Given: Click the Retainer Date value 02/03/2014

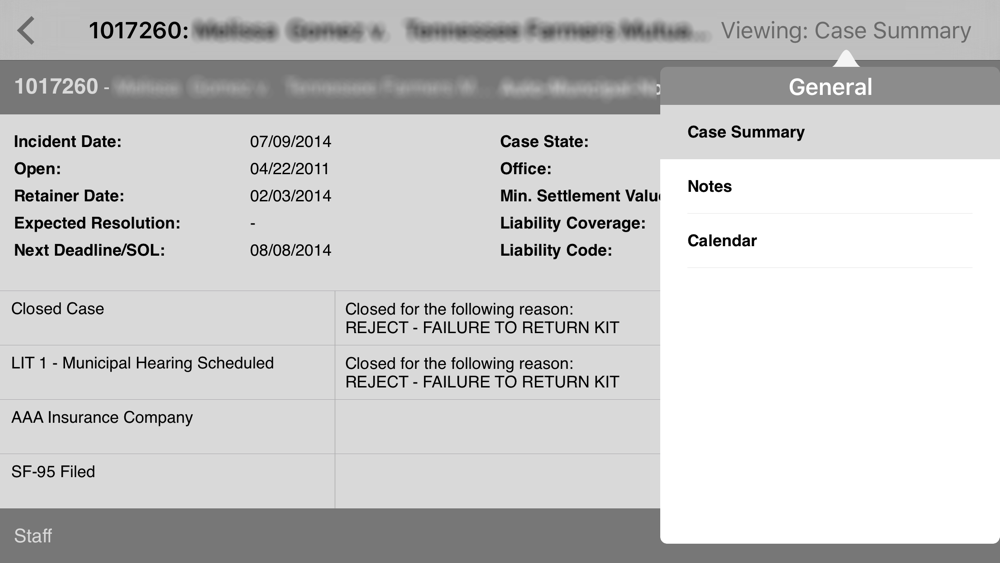Looking at the screenshot, I should point(290,196).
